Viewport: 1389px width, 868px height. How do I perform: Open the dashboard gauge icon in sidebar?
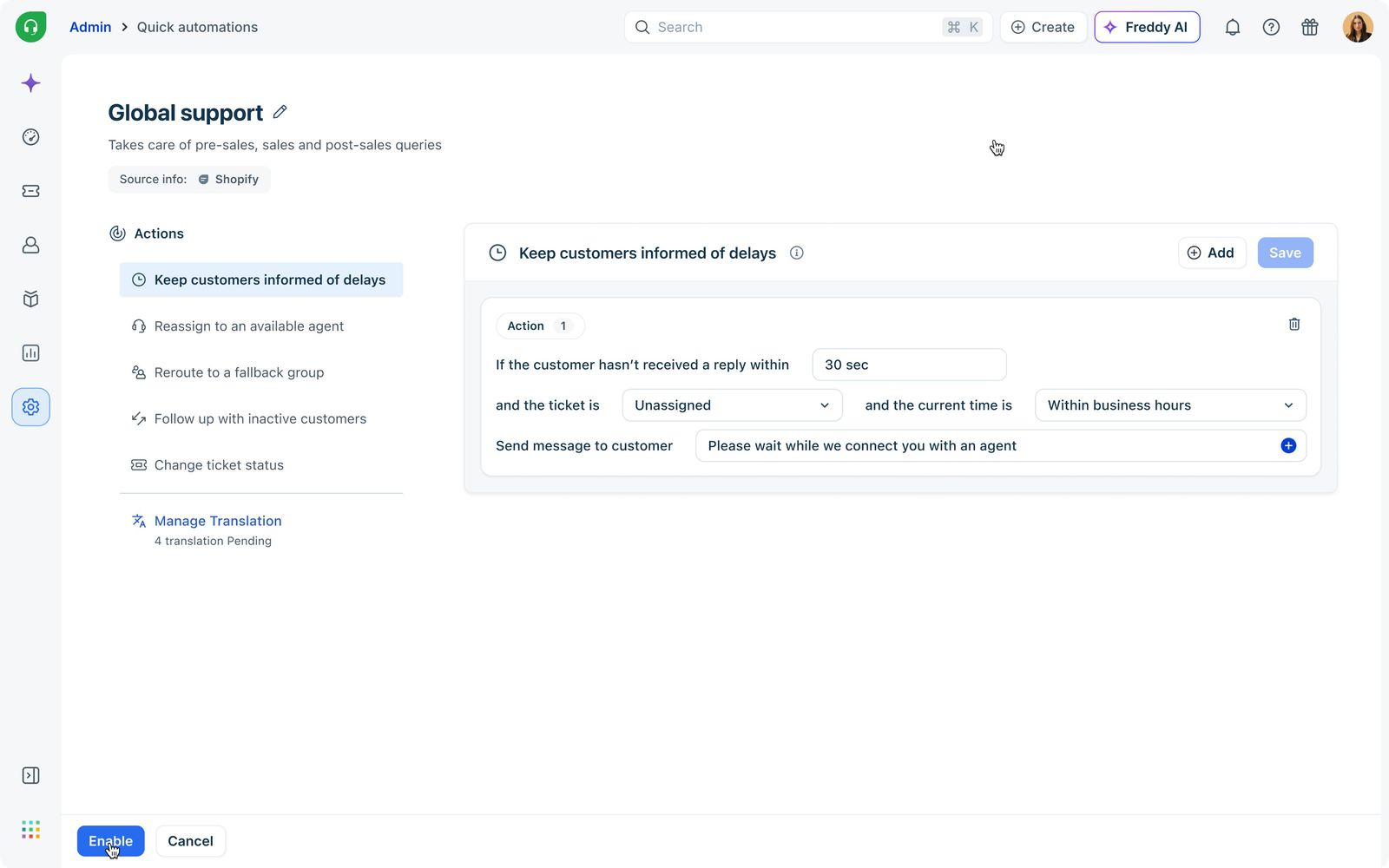30,137
